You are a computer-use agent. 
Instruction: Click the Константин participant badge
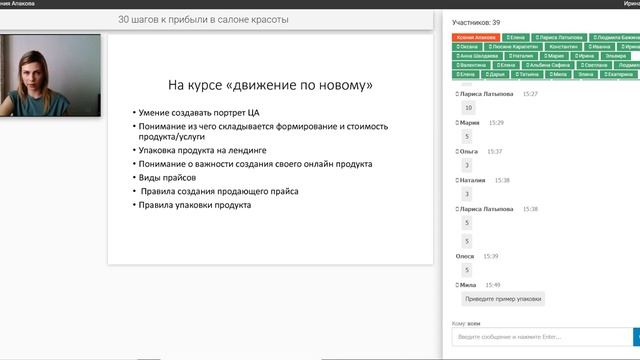[564, 47]
